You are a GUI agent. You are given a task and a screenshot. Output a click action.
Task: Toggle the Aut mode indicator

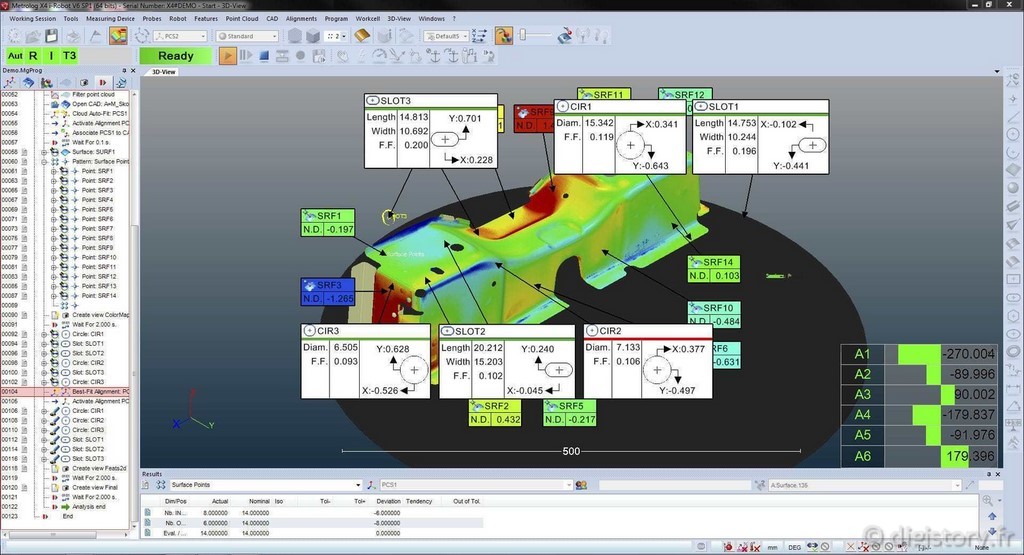click(15, 56)
